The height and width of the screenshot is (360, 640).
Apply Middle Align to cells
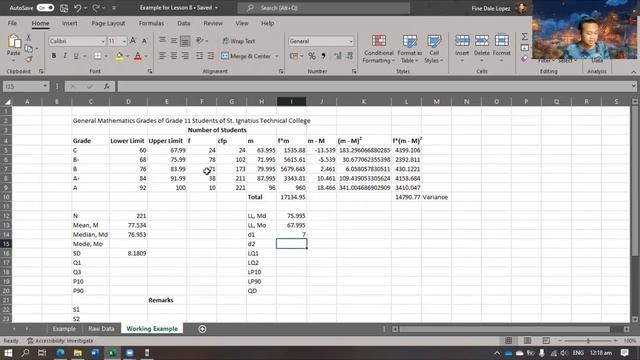(x=174, y=41)
